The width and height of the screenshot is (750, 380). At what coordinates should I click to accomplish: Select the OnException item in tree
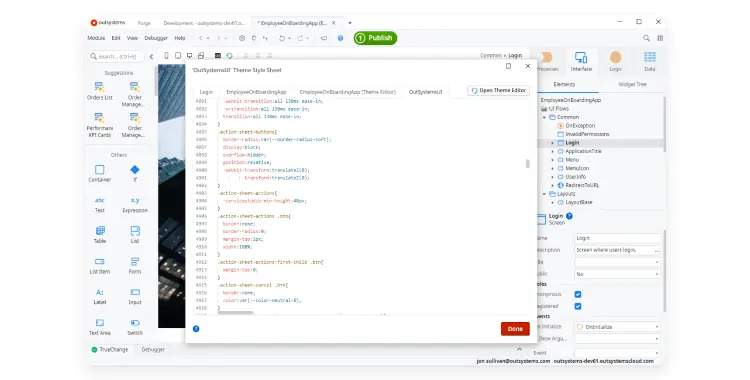point(576,125)
